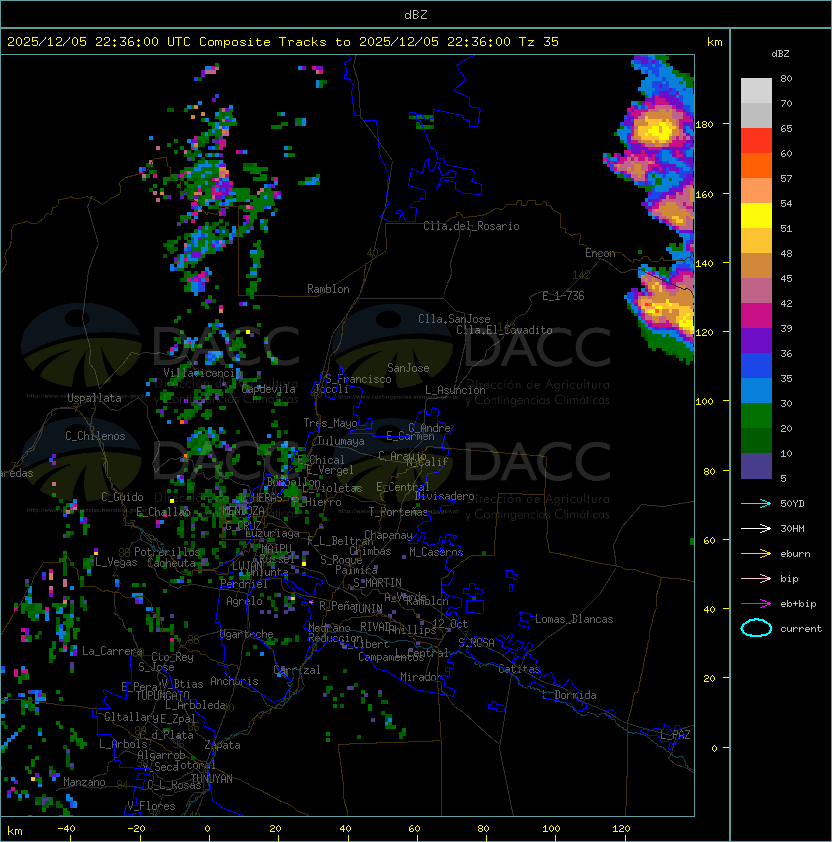
Task: Click the '50YD' legend label
Action: tap(792, 504)
